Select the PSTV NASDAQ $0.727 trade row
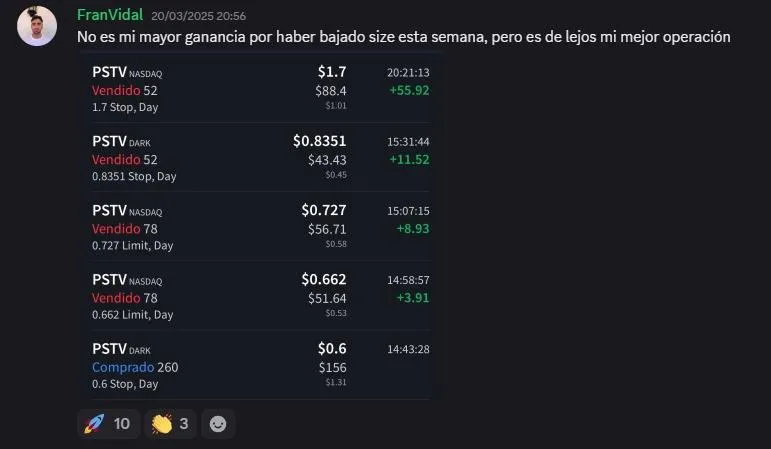Image resolution: width=771 pixels, height=449 pixels. tap(261, 227)
